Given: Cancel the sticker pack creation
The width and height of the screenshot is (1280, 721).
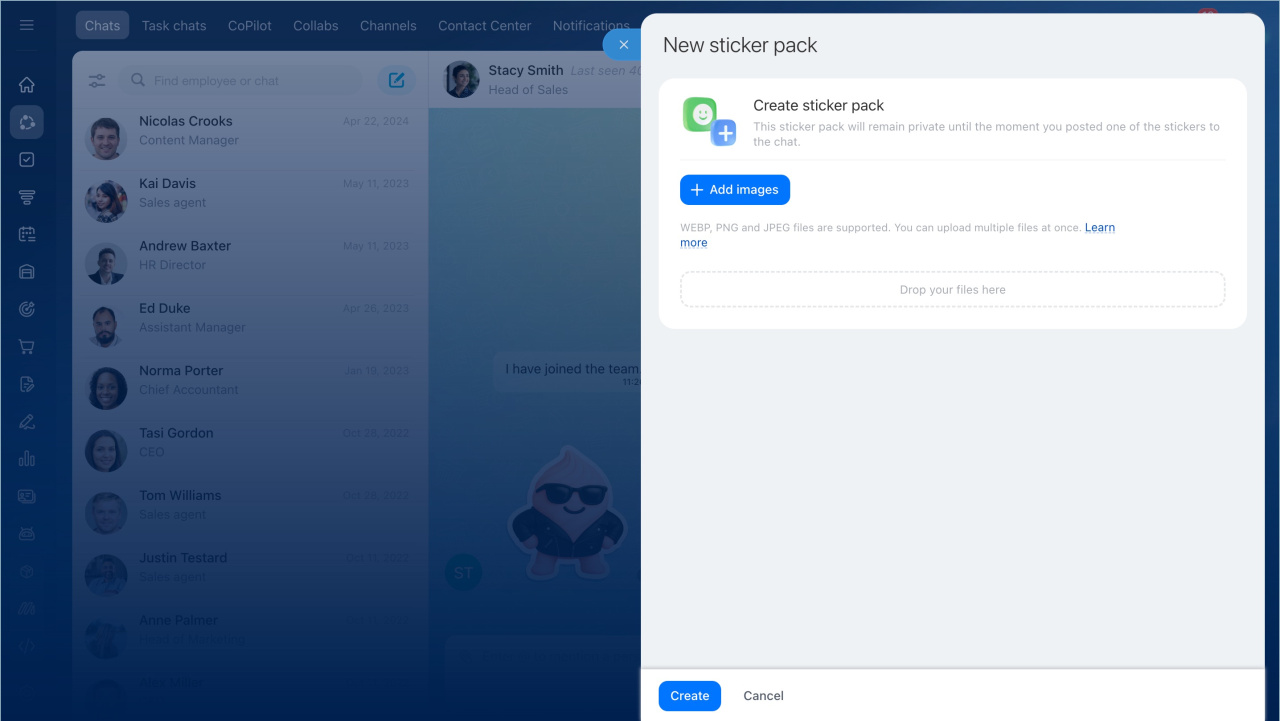Looking at the screenshot, I should point(763,696).
